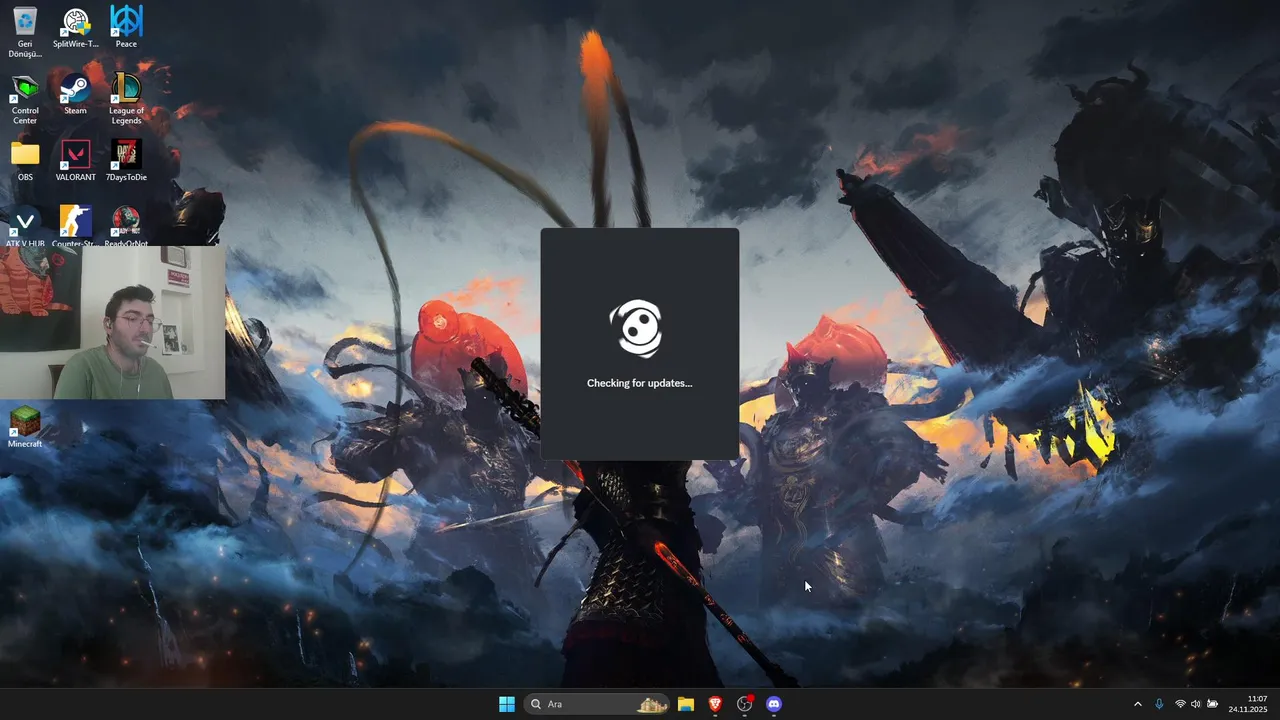Click the microphone tray icon
The image size is (1280, 720).
click(1159, 704)
